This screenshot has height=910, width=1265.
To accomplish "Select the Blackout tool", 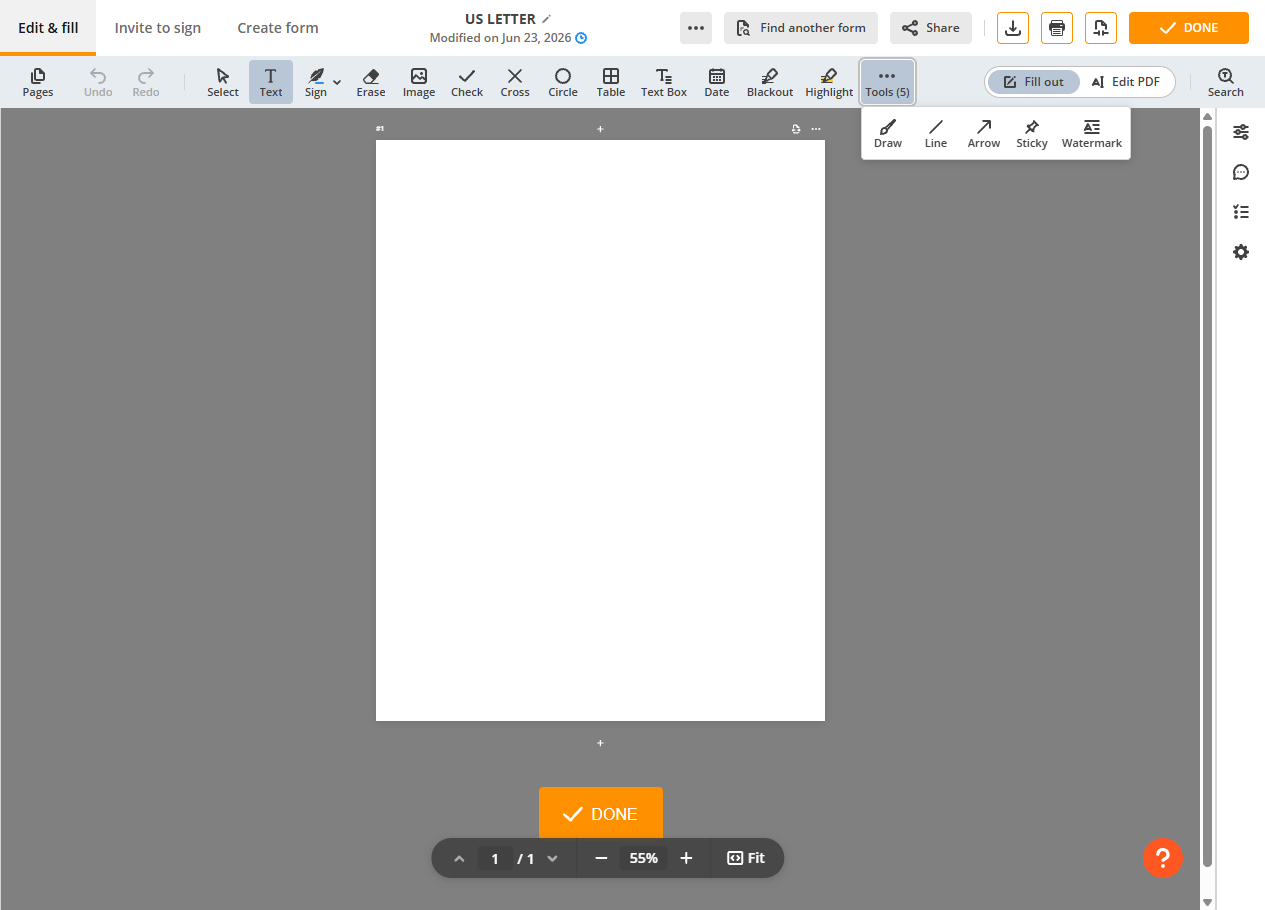I will (x=770, y=82).
